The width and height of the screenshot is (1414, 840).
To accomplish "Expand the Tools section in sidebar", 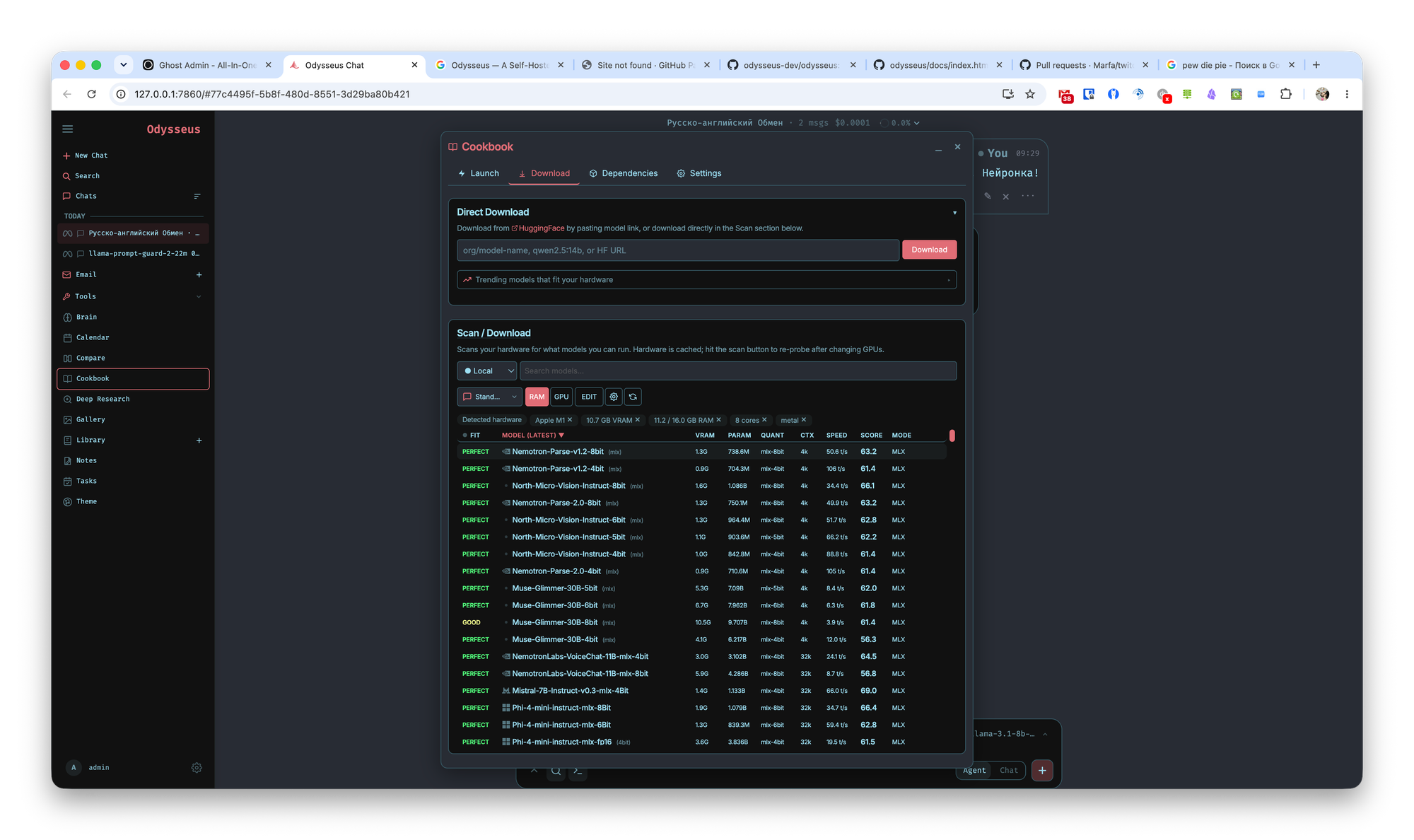I will (199, 297).
